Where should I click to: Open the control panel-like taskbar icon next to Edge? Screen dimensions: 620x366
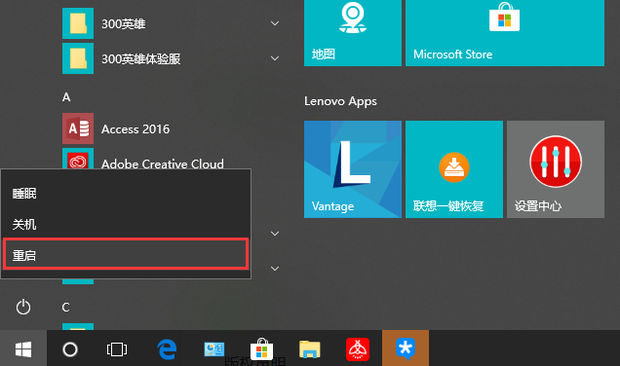pos(214,349)
